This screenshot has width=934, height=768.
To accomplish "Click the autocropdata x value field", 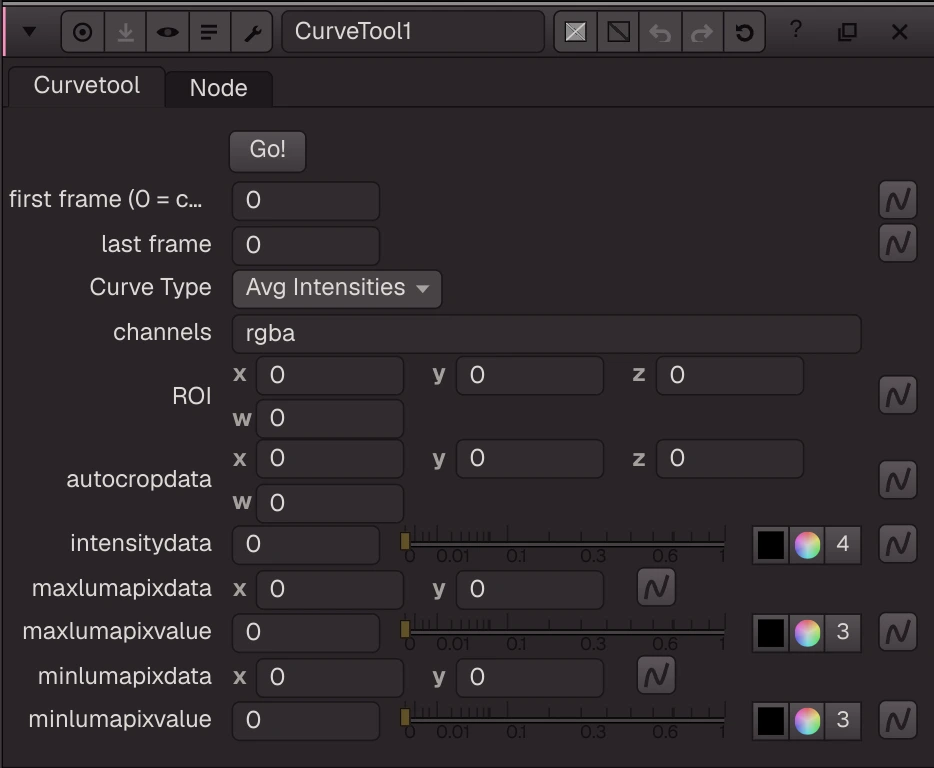I will pyautogui.click(x=330, y=459).
